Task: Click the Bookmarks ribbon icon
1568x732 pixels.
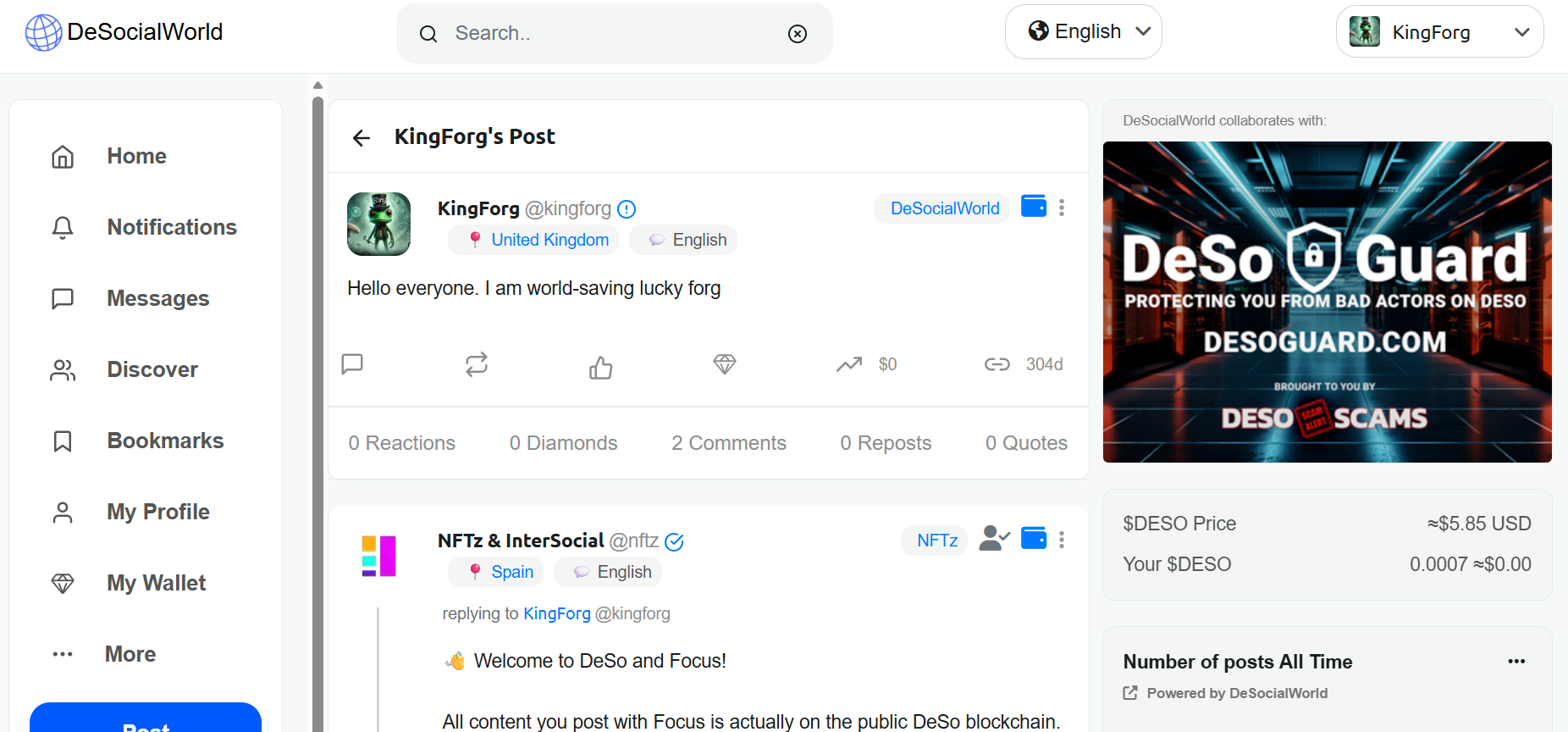Action: (63, 441)
